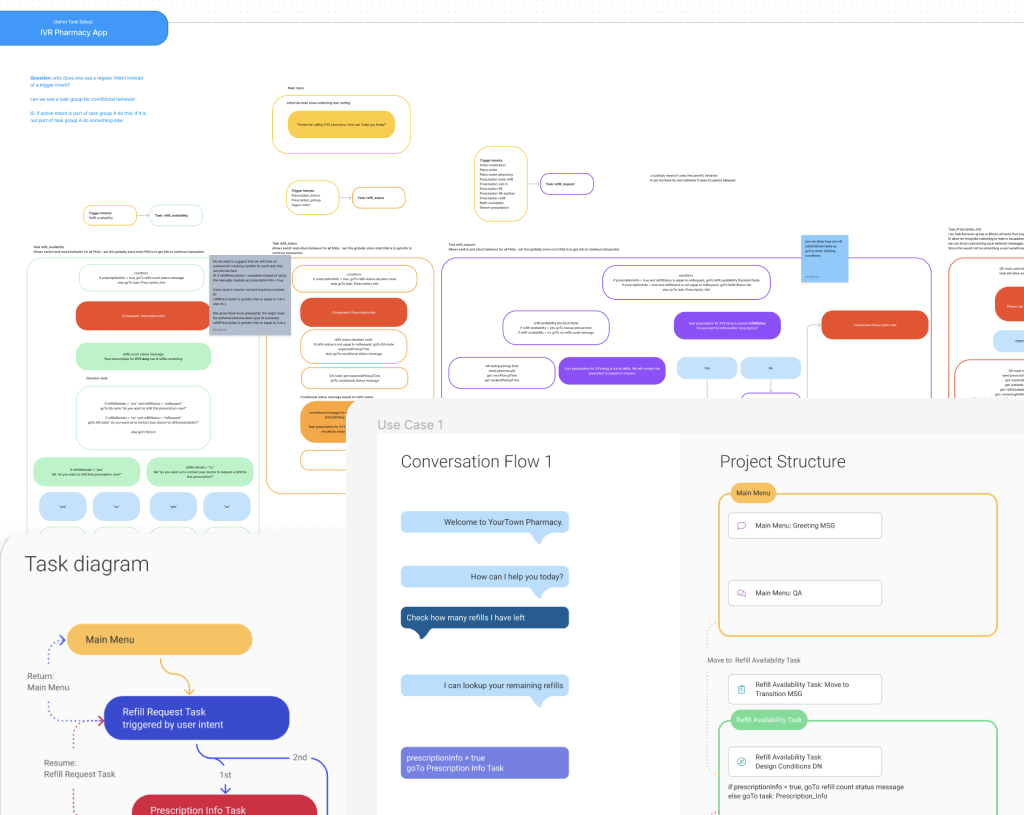The height and width of the screenshot is (815, 1024).
Task: Click the 'How can I help you today?' bubble
Action: pos(485,577)
